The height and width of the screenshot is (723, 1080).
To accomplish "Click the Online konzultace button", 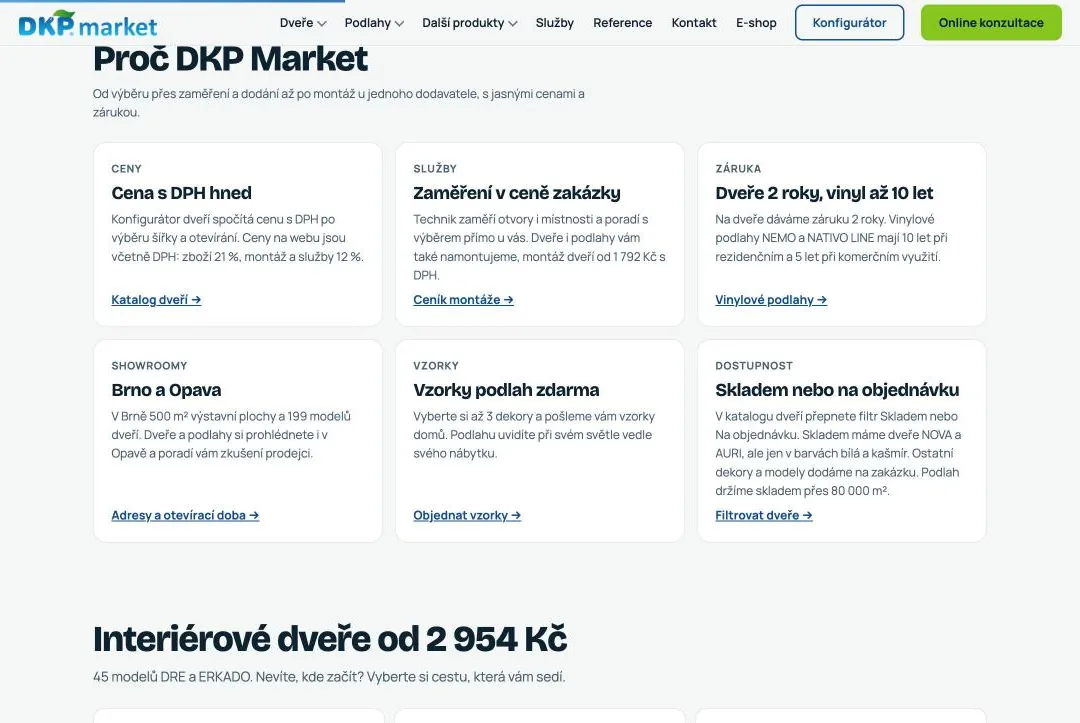I will [991, 23].
